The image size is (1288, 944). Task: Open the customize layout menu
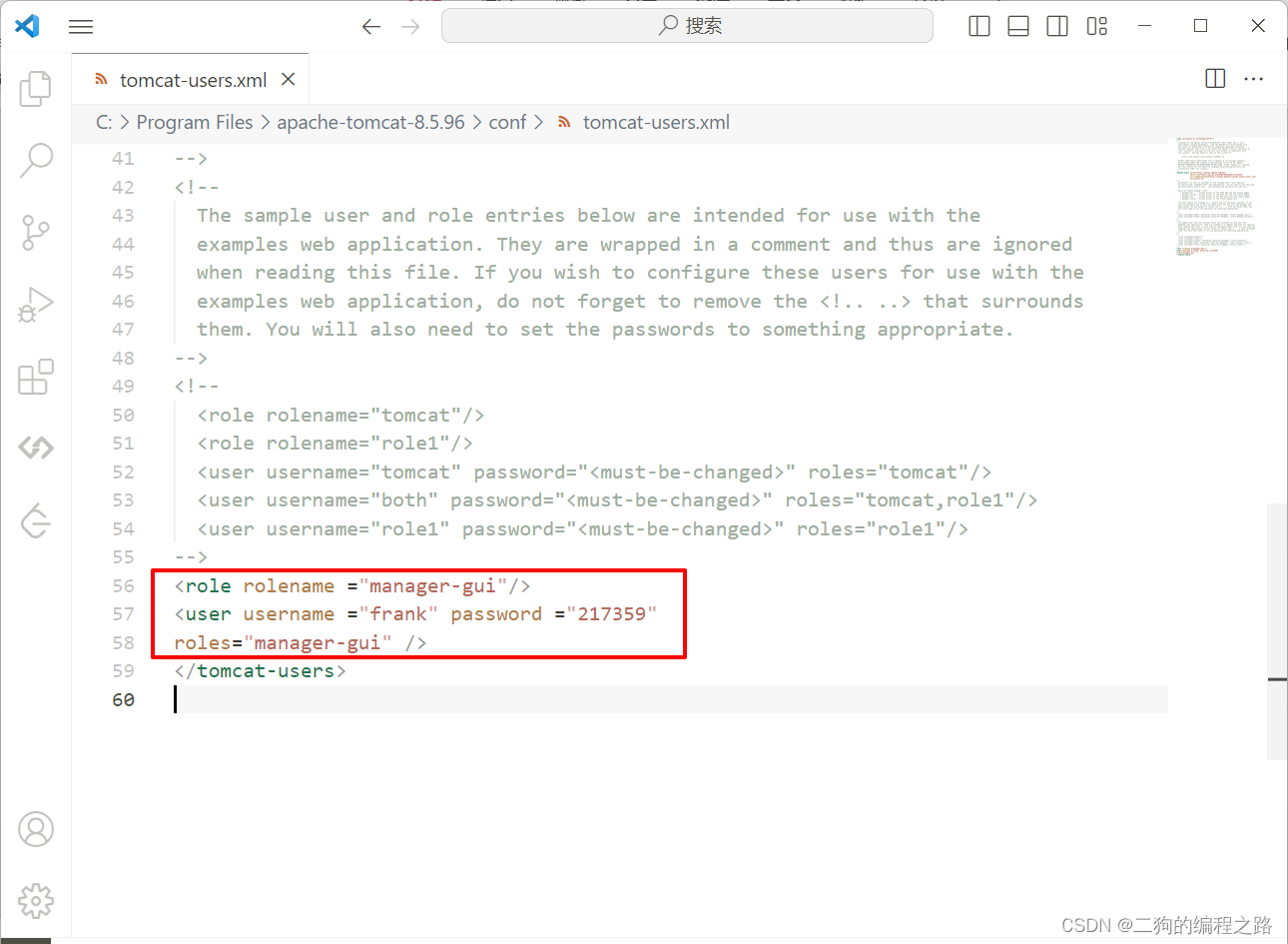click(x=1097, y=26)
